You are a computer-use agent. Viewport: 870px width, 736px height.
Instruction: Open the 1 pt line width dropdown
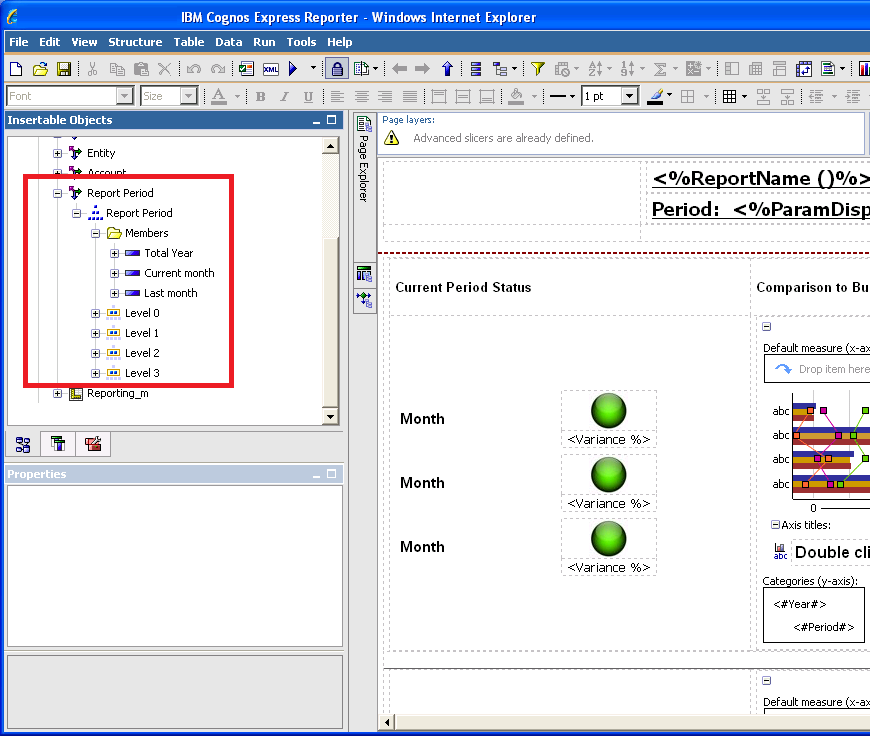629,96
